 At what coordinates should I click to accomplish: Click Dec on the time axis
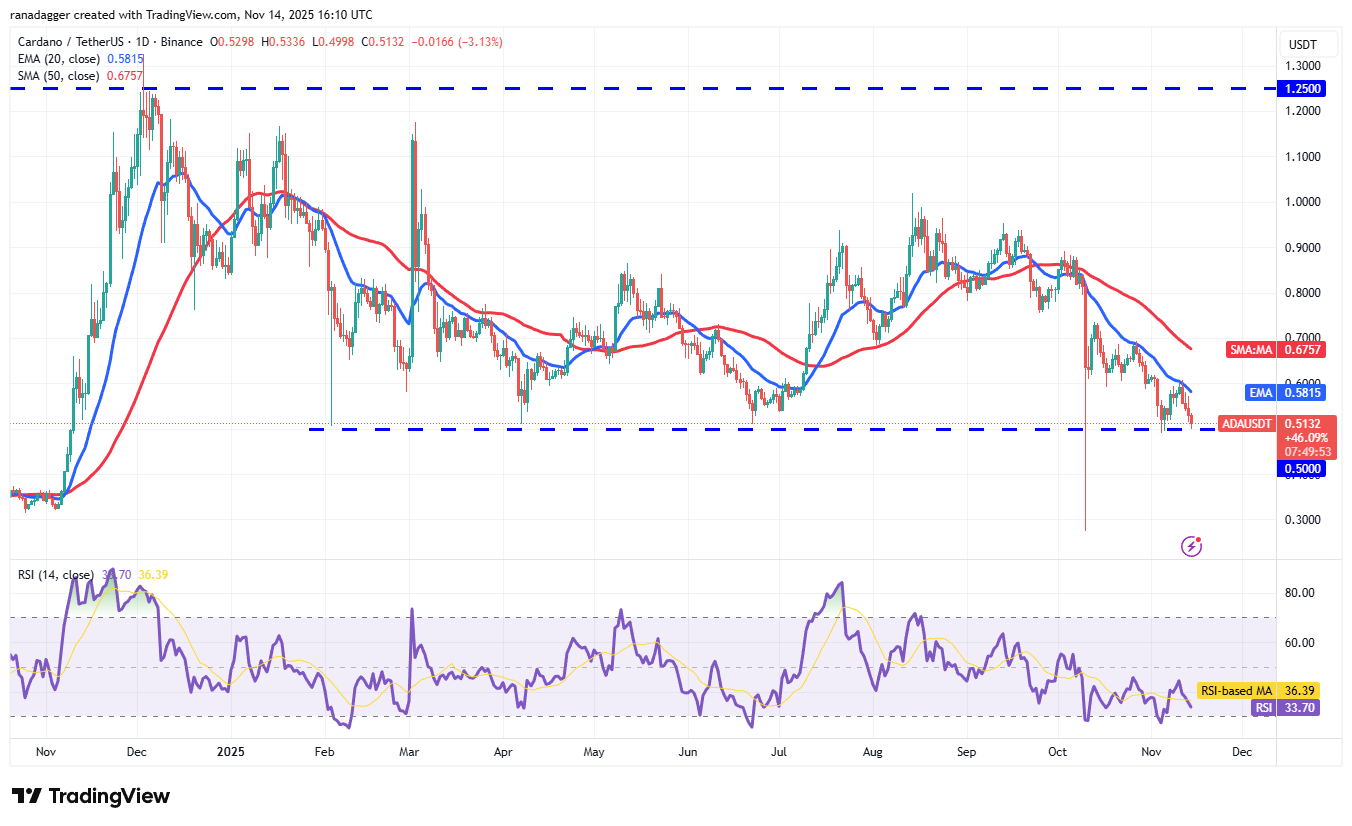coord(137,751)
